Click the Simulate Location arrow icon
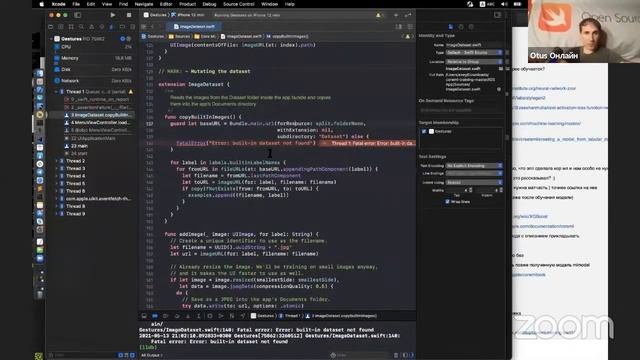Image resolution: width=640 pixels, height=360 pixels. tap(242, 316)
